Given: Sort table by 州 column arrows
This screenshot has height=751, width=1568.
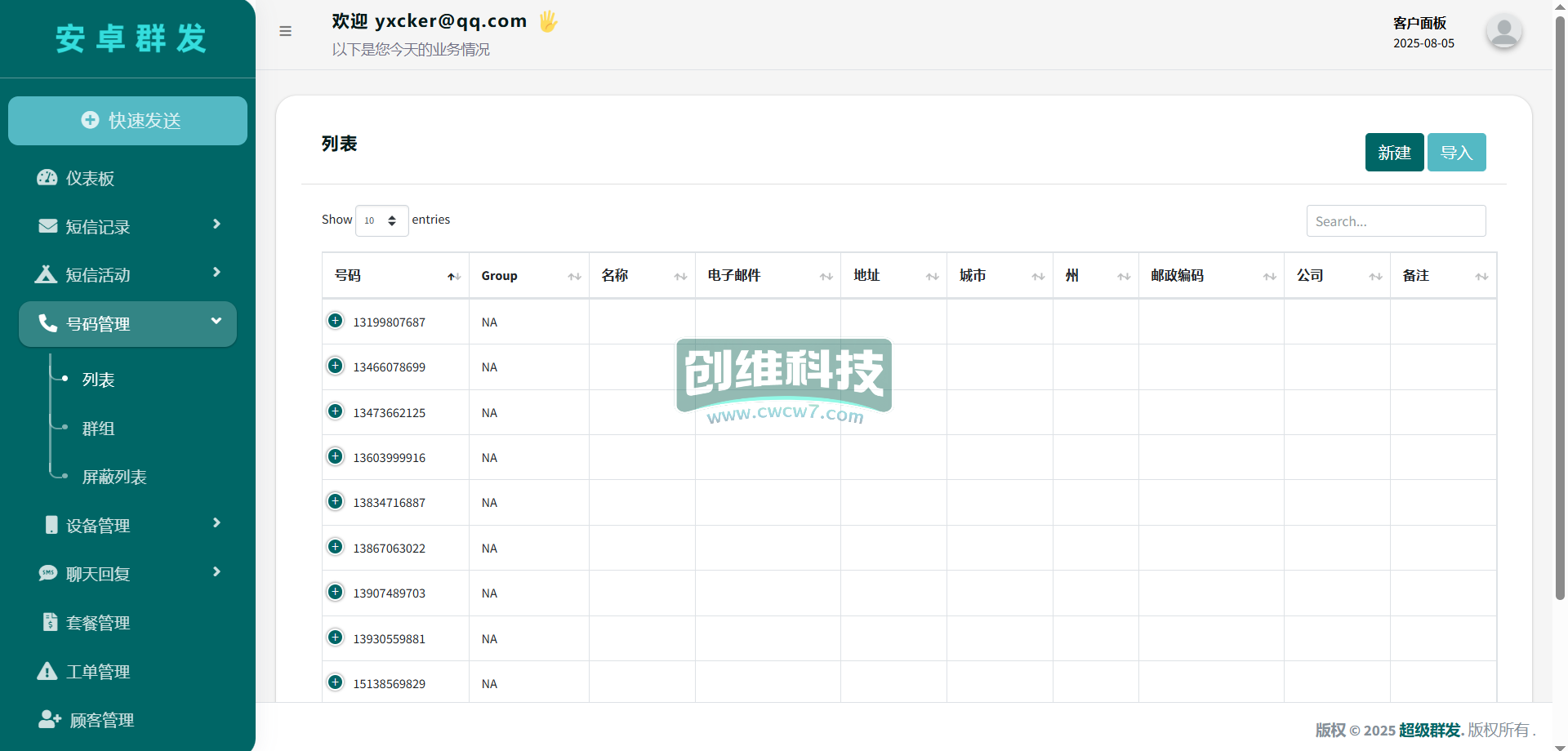Looking at the screenshot, I should tap(1124, 277).
